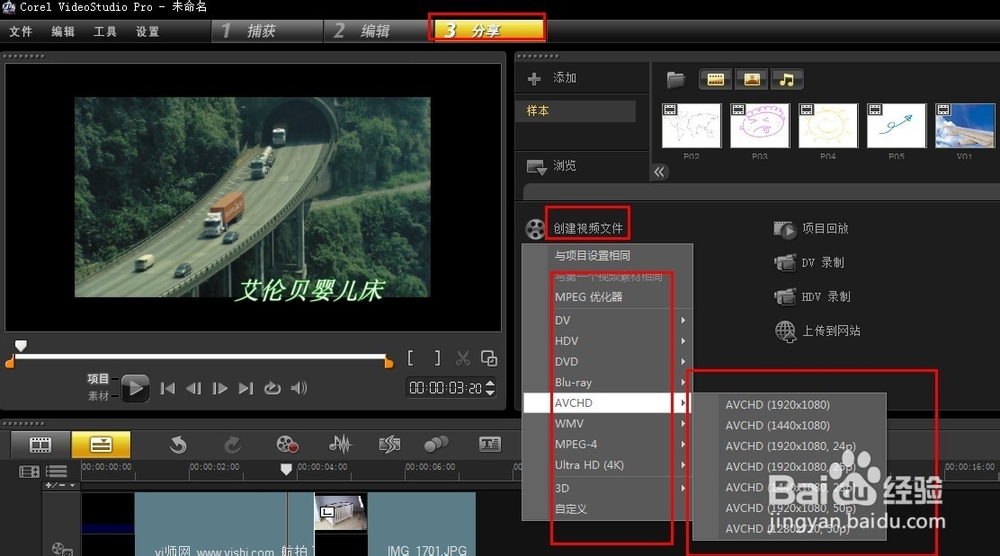
Task: Click the 添加 library folder button
Action: pos(552,78)
